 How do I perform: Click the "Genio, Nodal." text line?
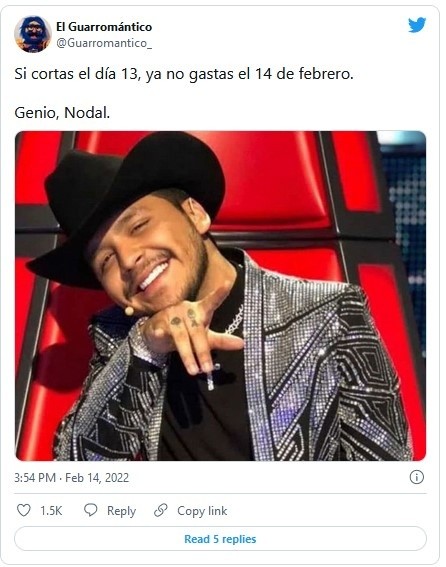[x=62, y=113]
